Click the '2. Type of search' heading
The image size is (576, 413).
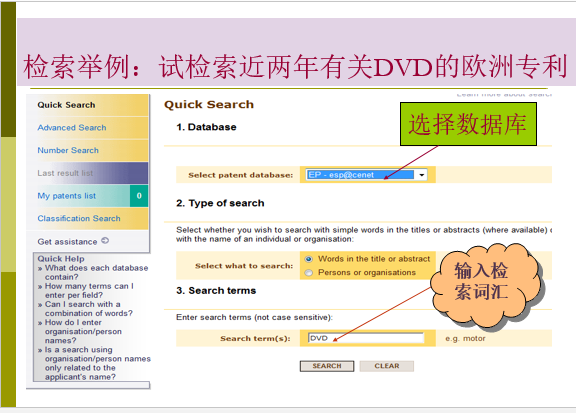tap(220, 203)
